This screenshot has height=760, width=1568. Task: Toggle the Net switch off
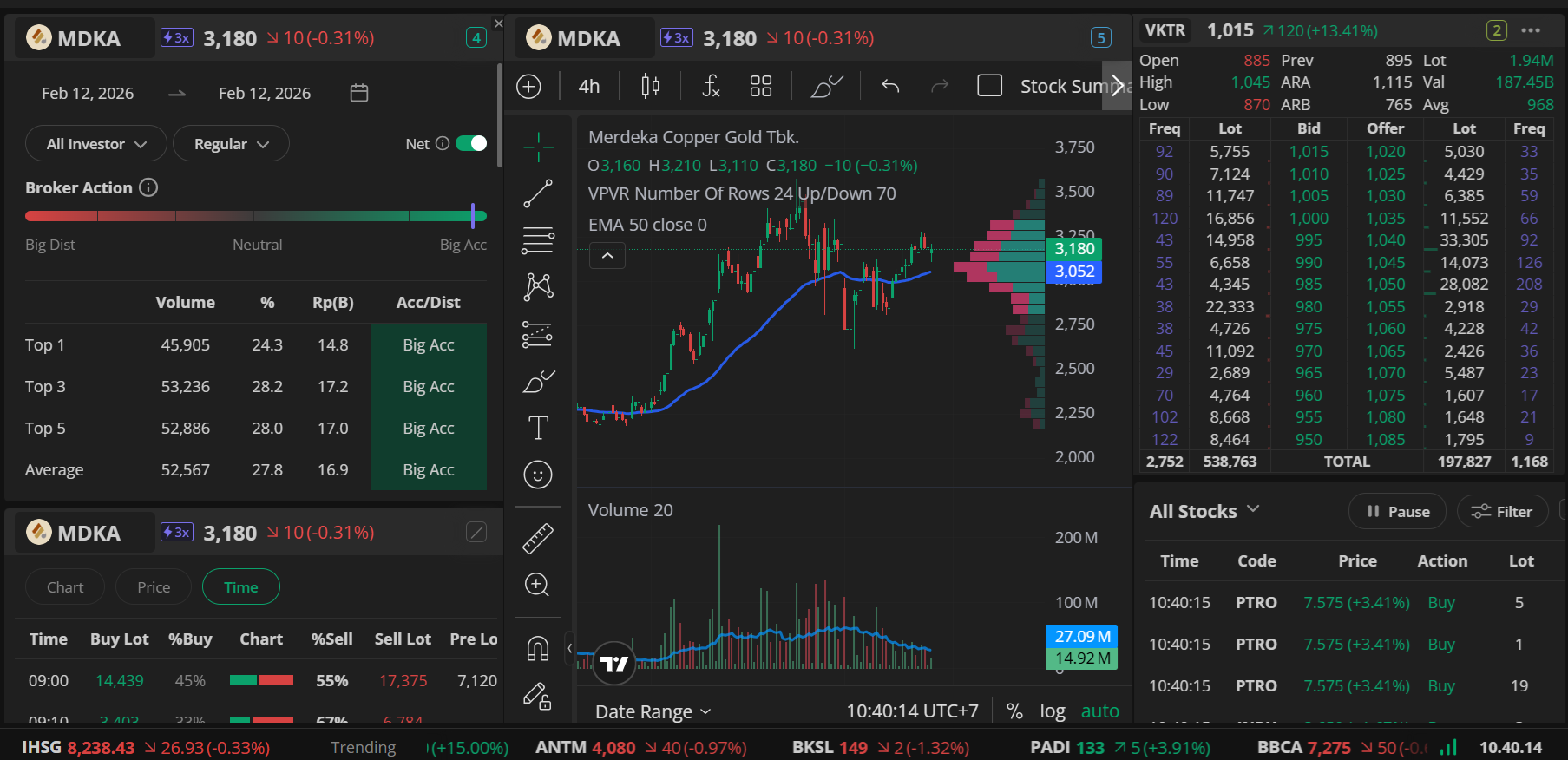point(471,143)
